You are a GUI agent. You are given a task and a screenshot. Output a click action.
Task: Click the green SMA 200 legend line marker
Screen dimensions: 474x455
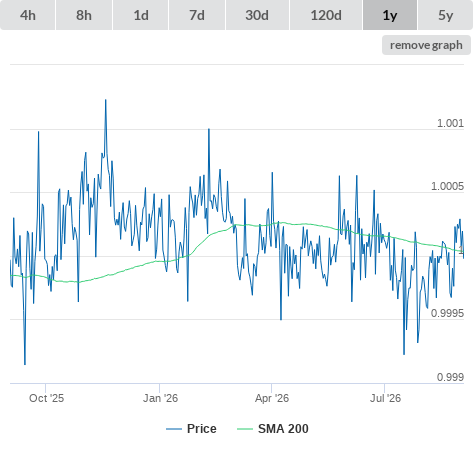coord(245,429)
